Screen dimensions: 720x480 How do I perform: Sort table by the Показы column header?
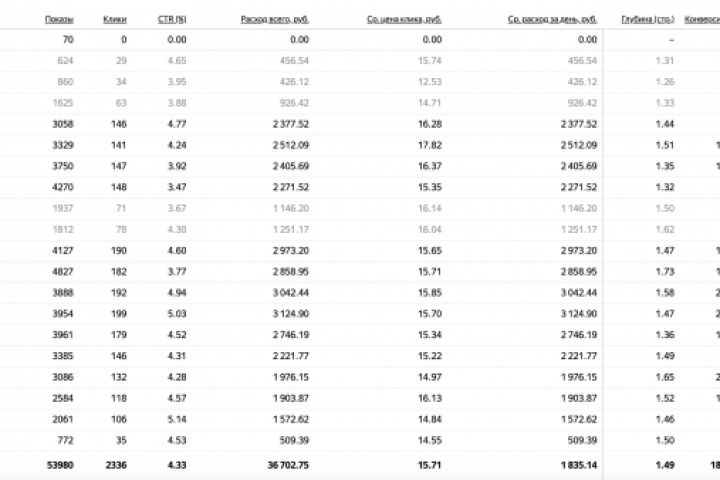click(x=59, y=19)
